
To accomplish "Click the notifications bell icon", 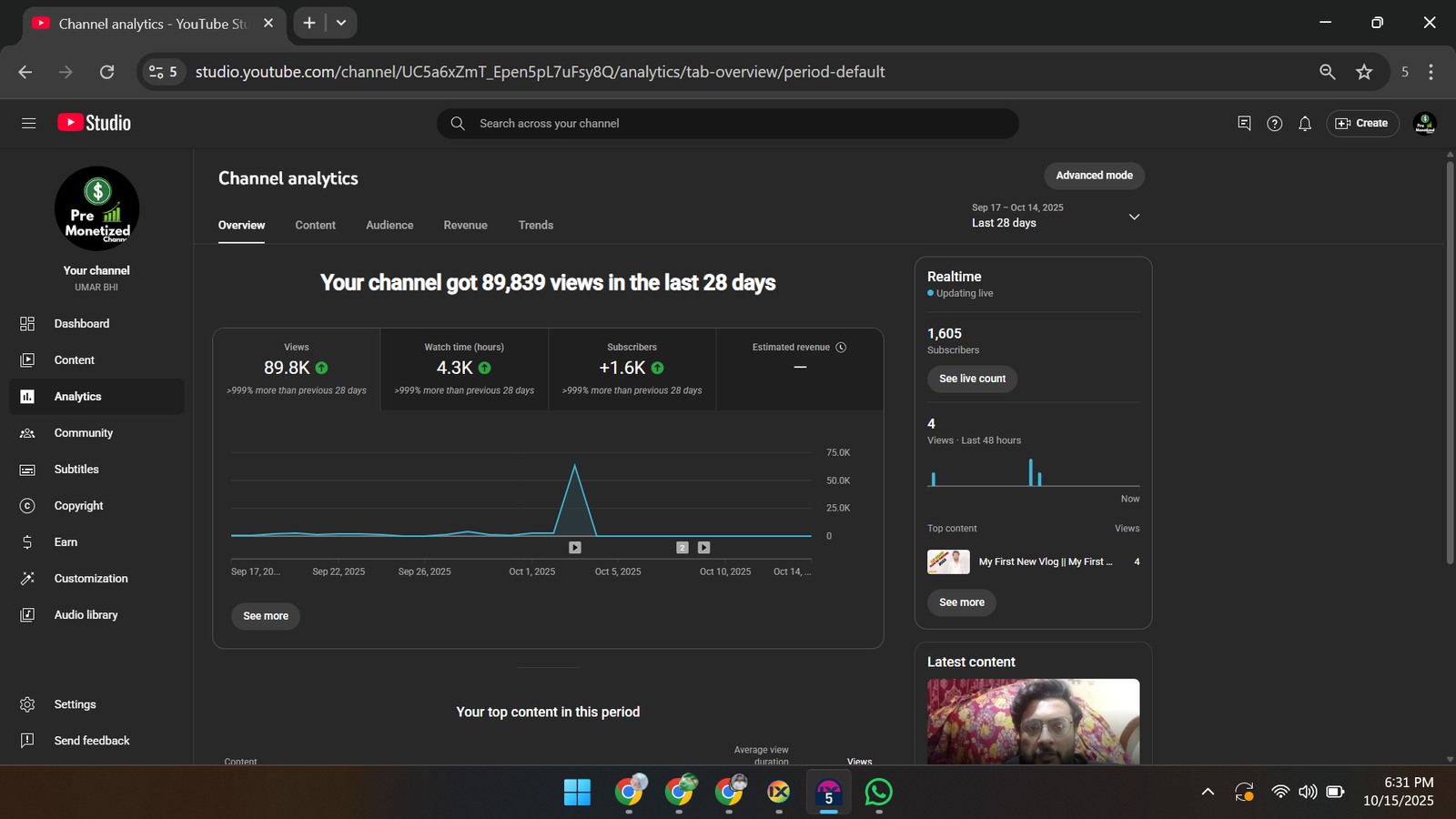I will pos(1304,124).
